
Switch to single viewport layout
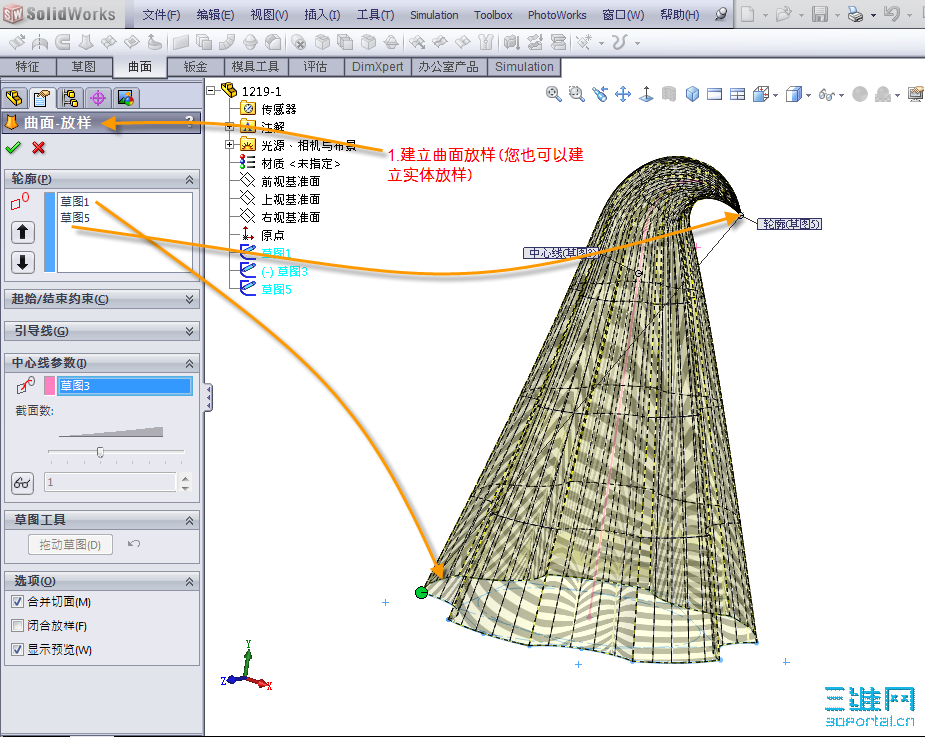[714, 94]
